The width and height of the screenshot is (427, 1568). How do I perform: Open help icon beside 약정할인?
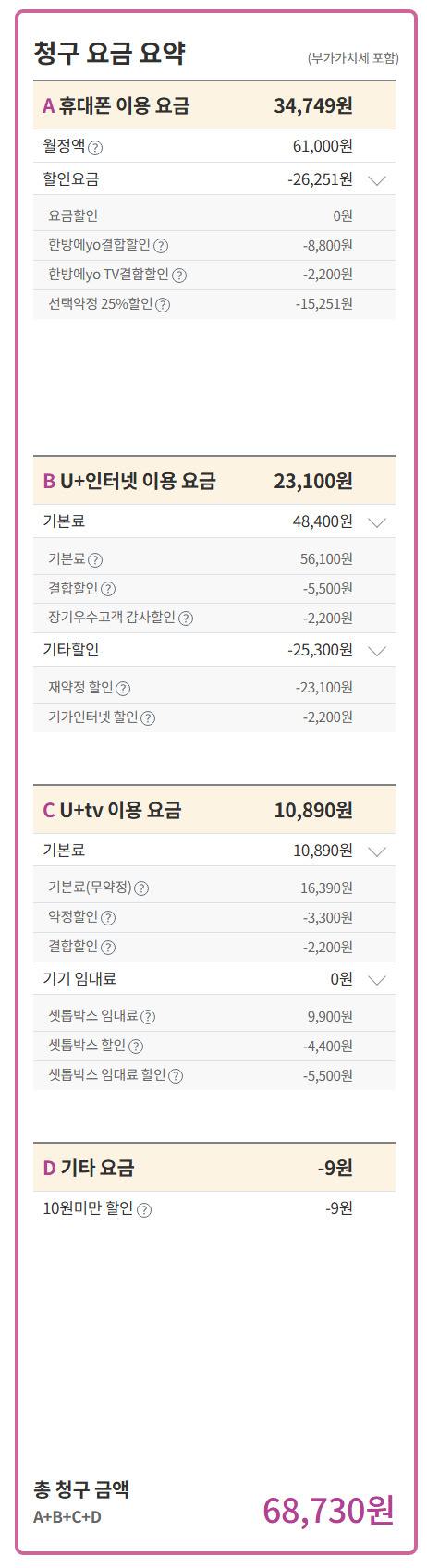tap(108, 918)
